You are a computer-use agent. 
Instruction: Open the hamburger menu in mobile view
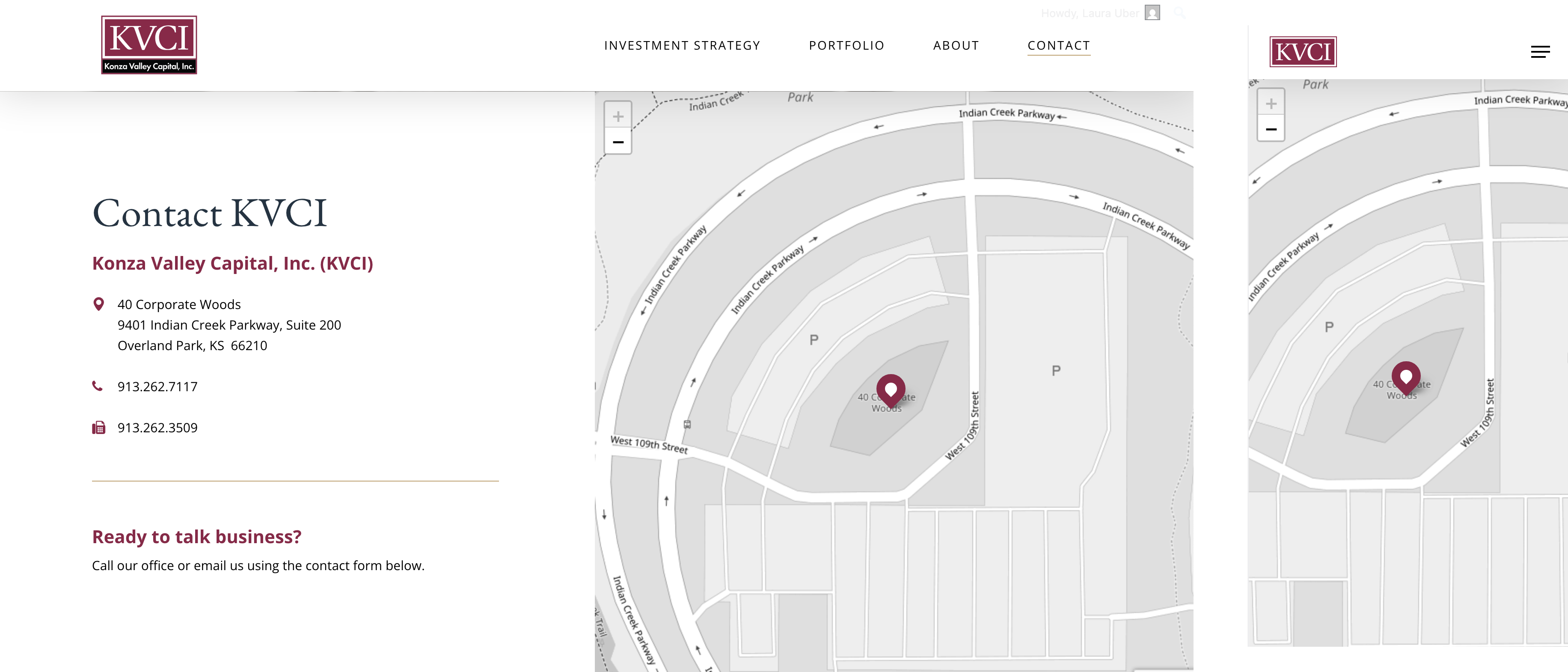pos(1540,52)
